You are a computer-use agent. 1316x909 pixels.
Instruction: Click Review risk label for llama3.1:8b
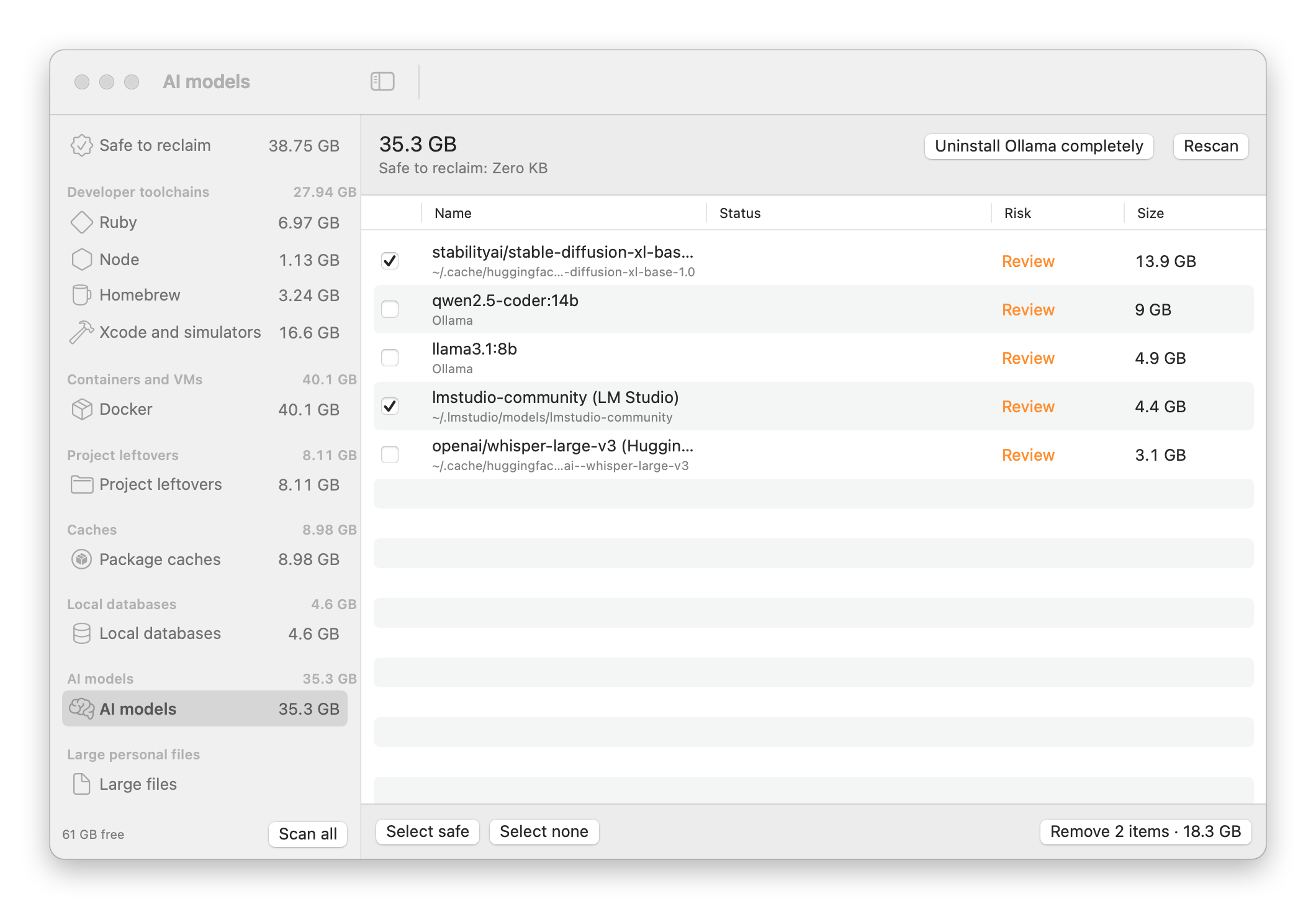(1028, 358)
